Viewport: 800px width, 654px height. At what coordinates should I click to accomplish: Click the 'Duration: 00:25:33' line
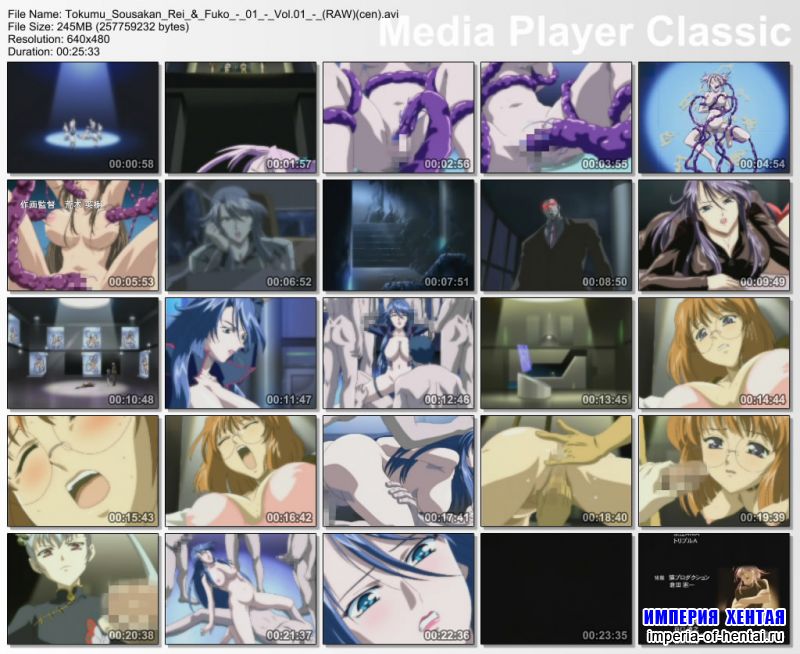pyautogui.click(x=54, y=52)
